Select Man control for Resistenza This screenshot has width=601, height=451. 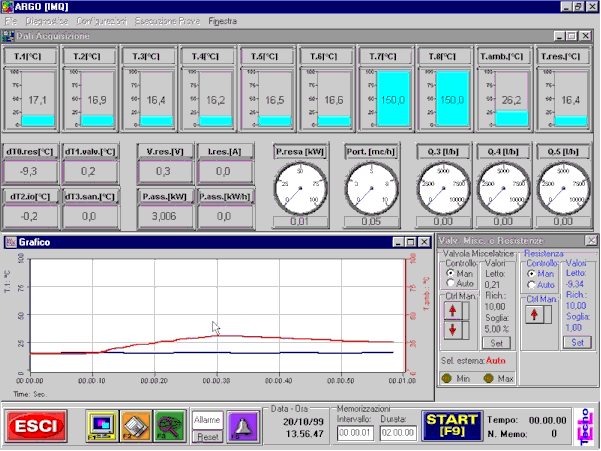point(531,274)
